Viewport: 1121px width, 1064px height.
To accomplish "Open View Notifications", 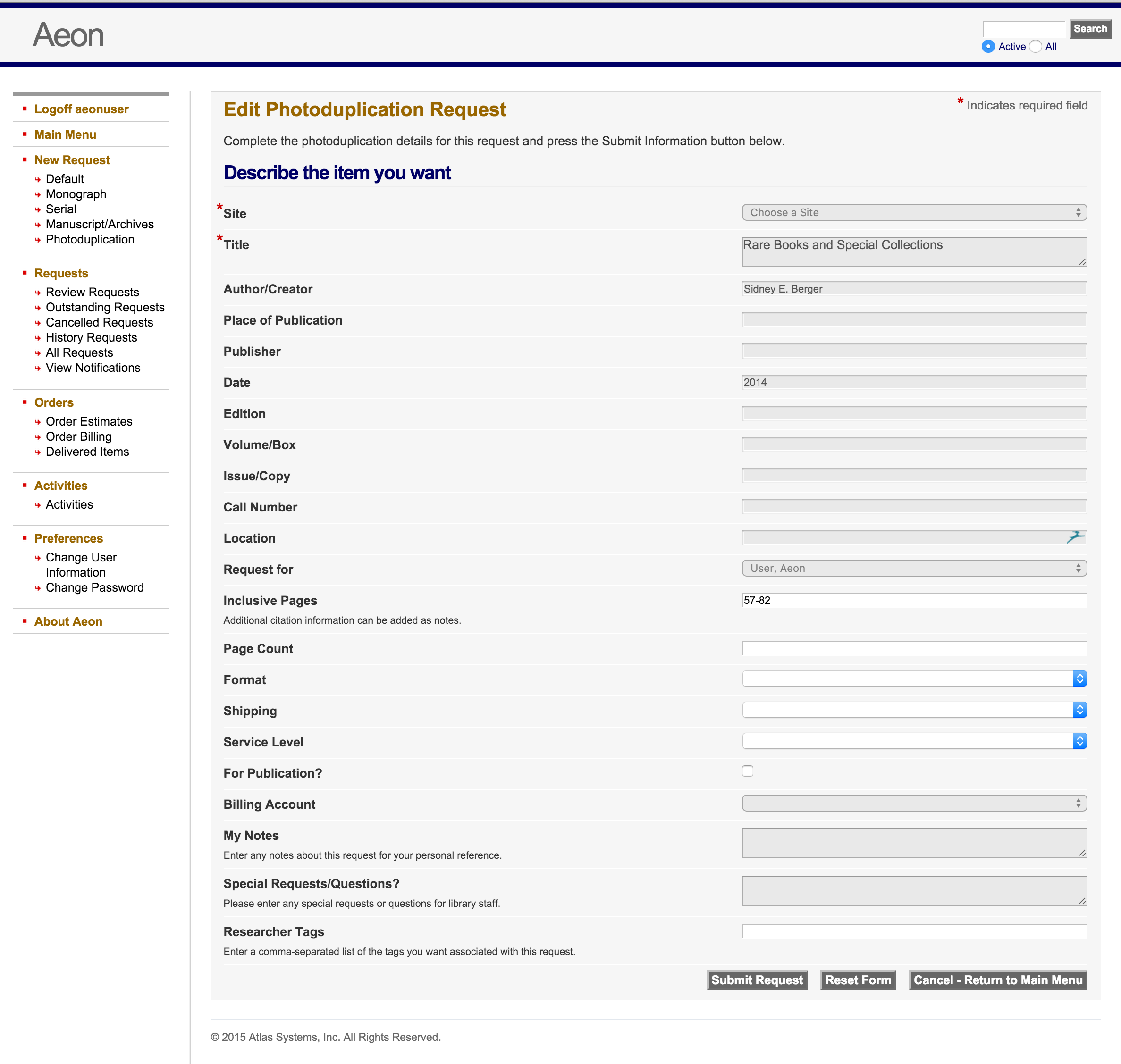I will (x=93, y=368).
